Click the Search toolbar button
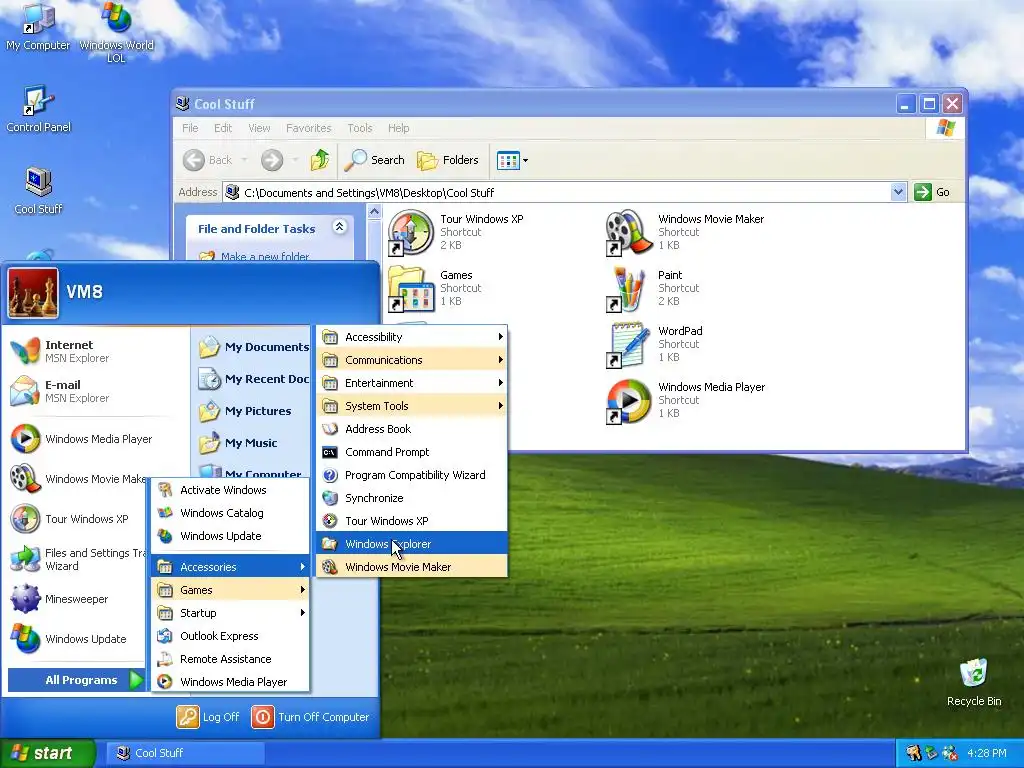1024x768 pixels. pyautogui.click(x=375, y=160)
